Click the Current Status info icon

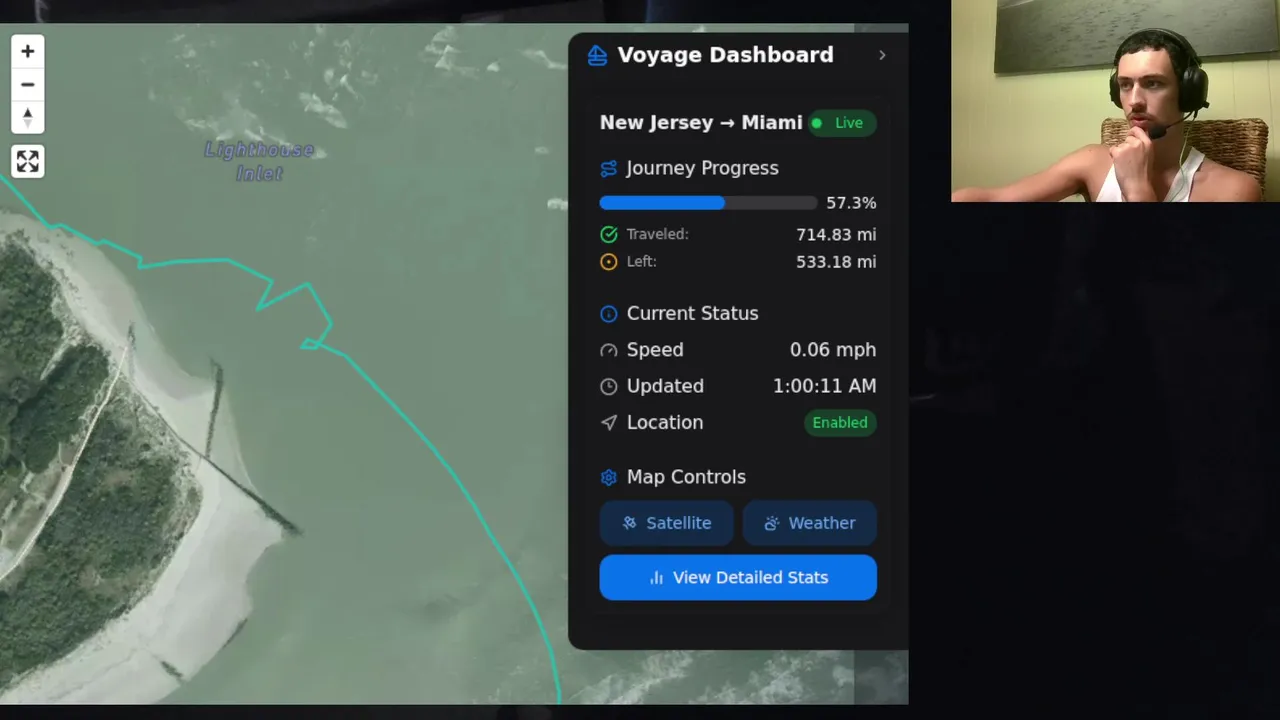pyautogui.click(x=608, y=314)
